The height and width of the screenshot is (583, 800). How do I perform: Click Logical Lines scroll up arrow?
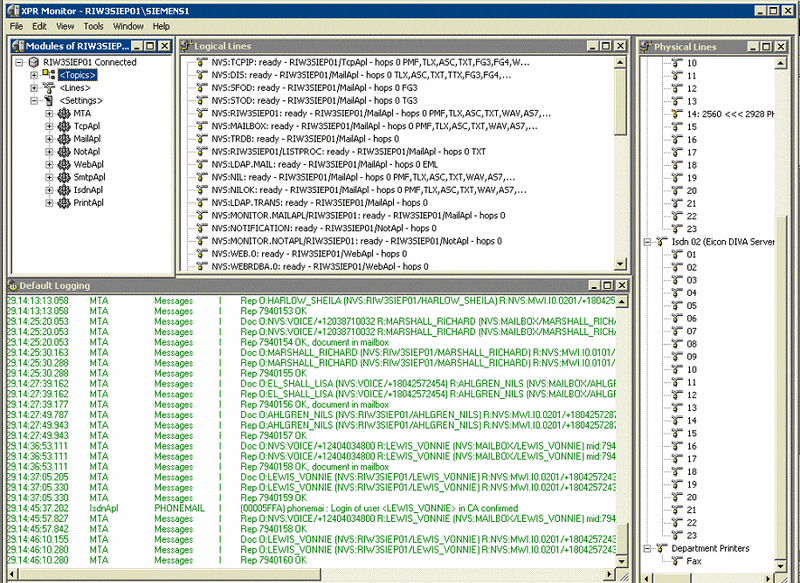(x=620, y=62)
